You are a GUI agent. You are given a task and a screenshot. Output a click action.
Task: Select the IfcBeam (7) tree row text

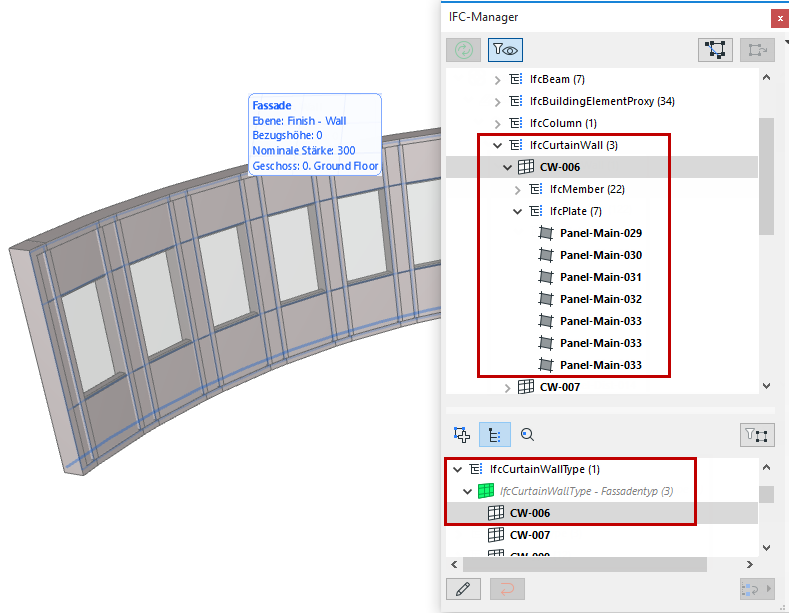(x=557, y=80)
